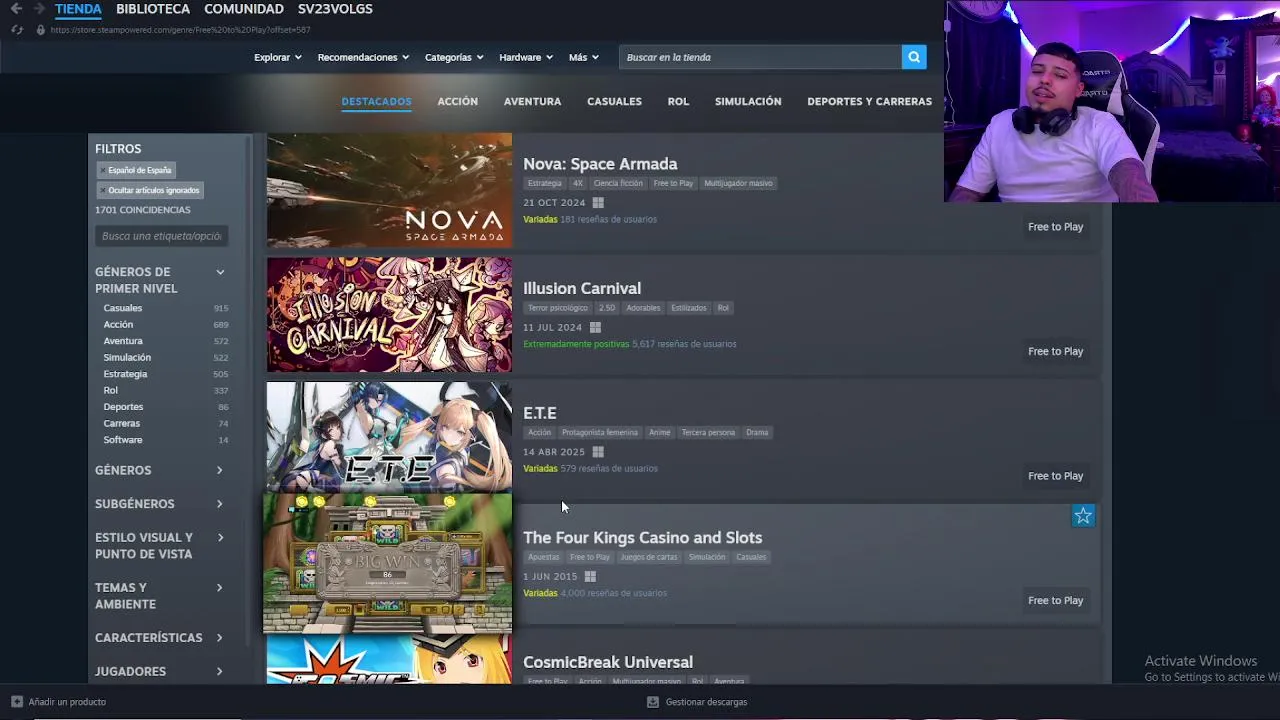
Task: Remove Ocultar artículos ignorados filter
Action: pyautogui.click(x=149, y=190)
